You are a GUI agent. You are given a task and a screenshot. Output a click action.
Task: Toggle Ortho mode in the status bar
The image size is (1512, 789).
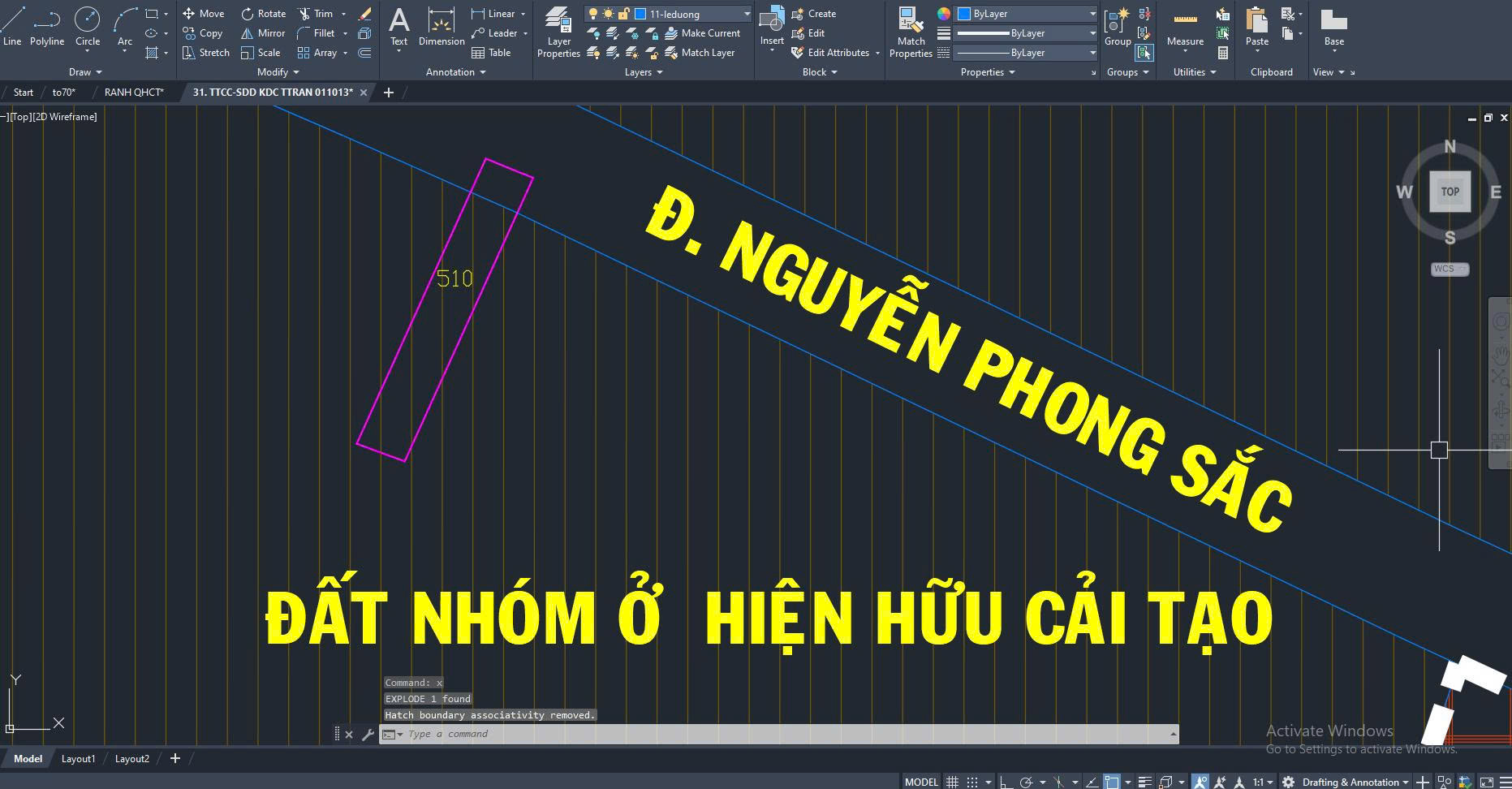(1006, 782)
